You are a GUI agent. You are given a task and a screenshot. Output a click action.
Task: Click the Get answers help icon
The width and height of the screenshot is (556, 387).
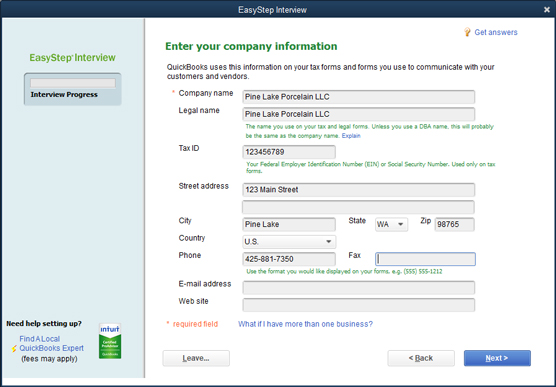pos(467,32)
